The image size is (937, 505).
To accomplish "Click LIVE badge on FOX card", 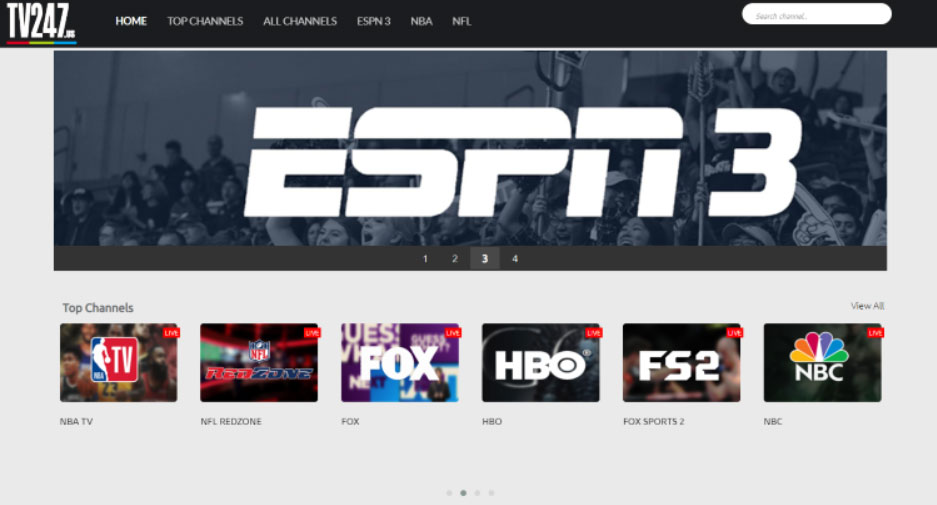I will click(x=453, y=333).
